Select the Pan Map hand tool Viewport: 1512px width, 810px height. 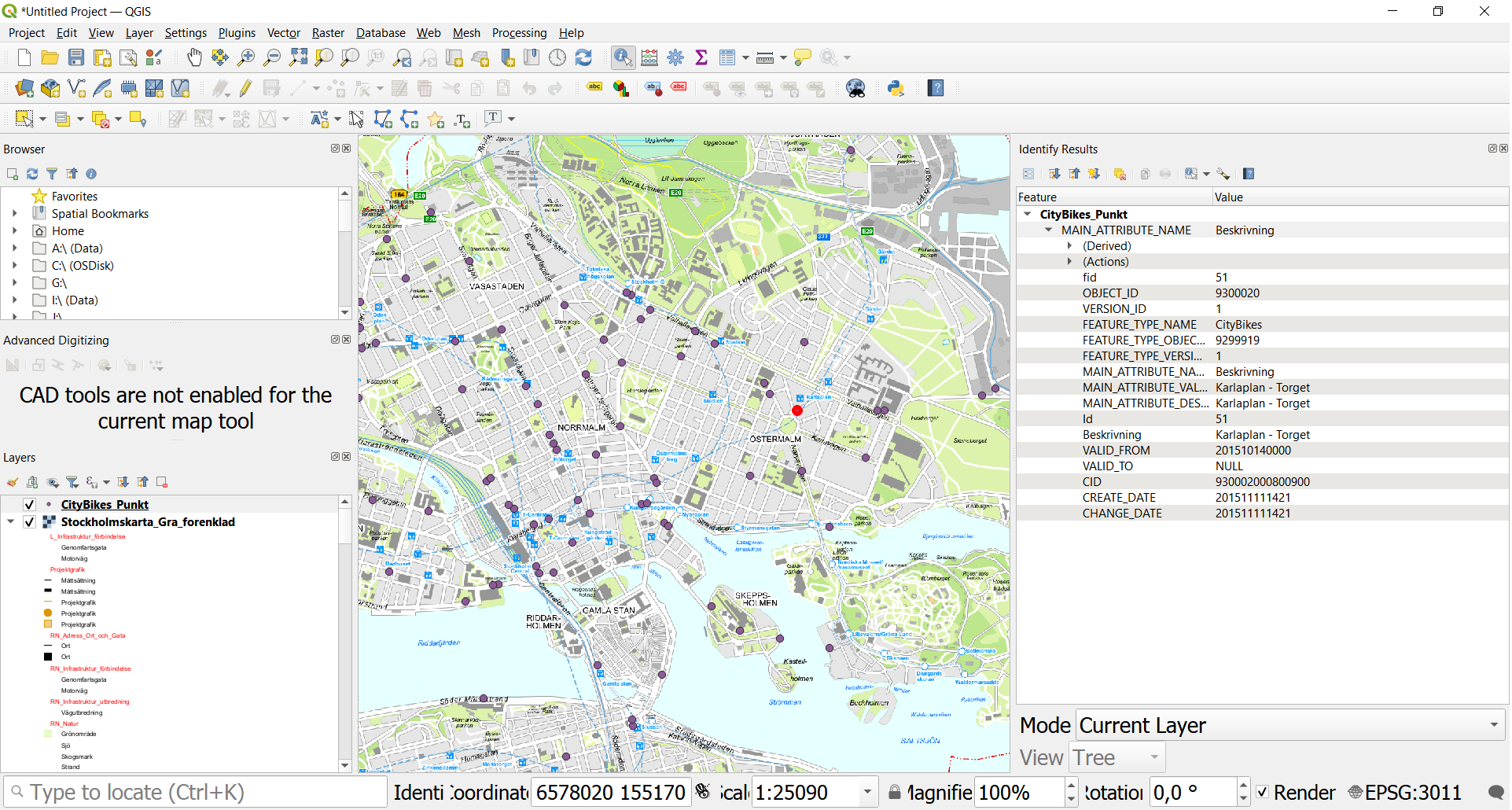[x=194, y=57]
